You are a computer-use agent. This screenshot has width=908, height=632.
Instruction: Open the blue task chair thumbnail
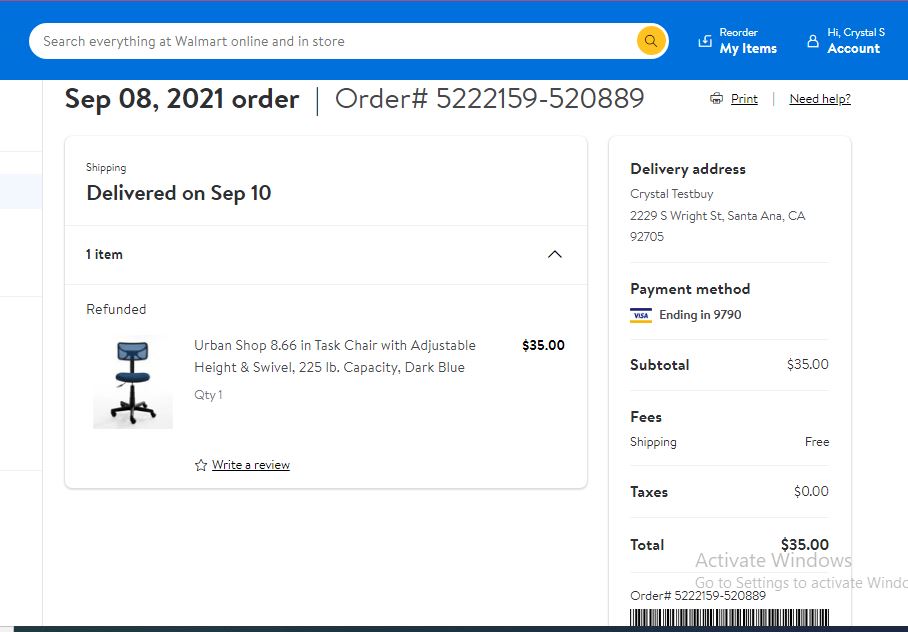coord(133,382)
